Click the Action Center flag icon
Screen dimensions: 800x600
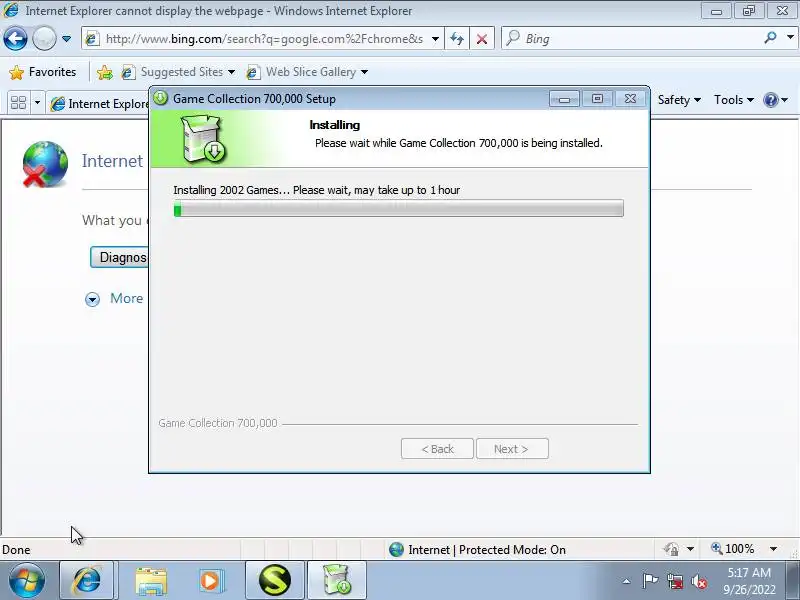click(x=649, y=581)
